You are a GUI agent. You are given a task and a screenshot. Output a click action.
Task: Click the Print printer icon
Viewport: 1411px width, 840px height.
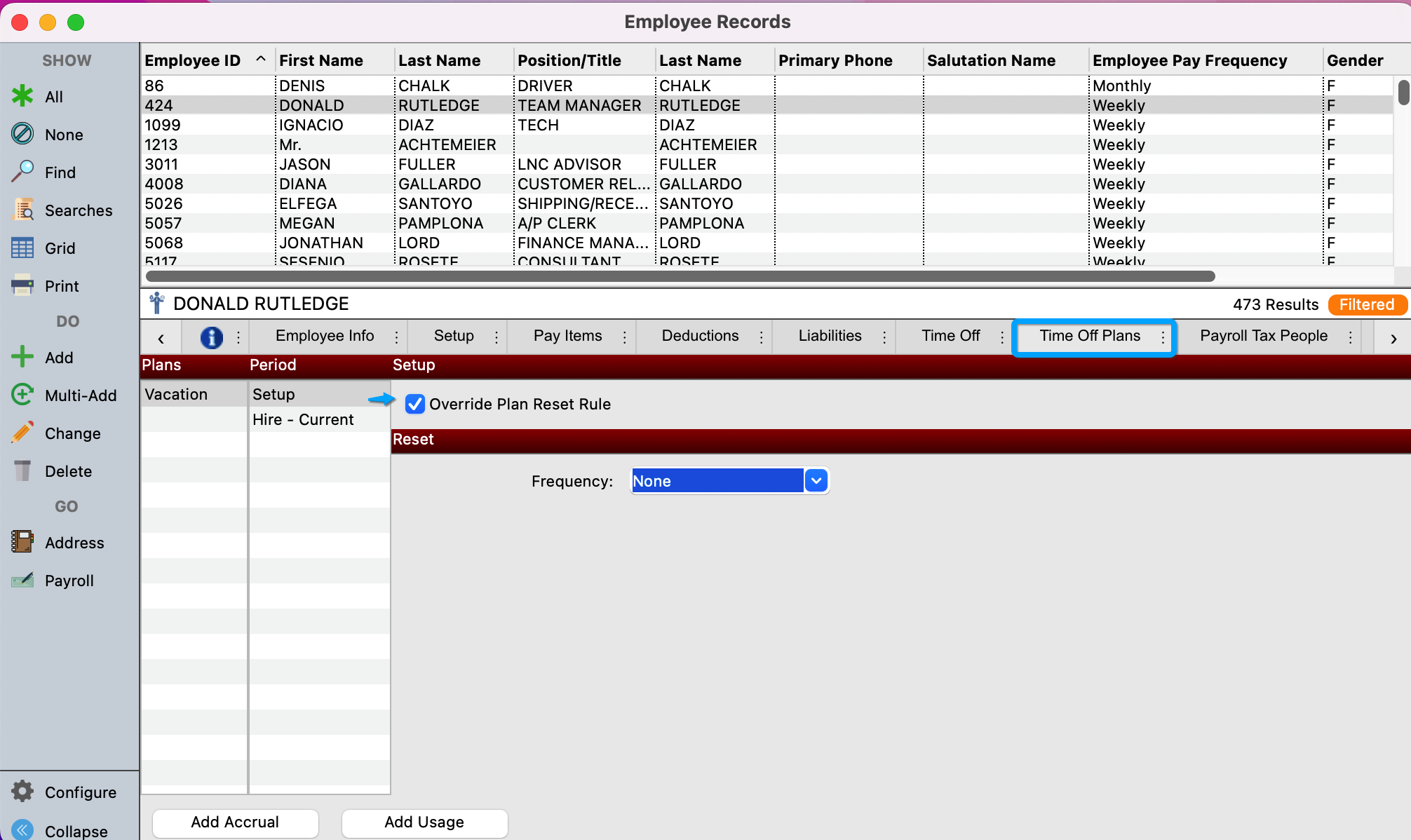click(22, 285)
